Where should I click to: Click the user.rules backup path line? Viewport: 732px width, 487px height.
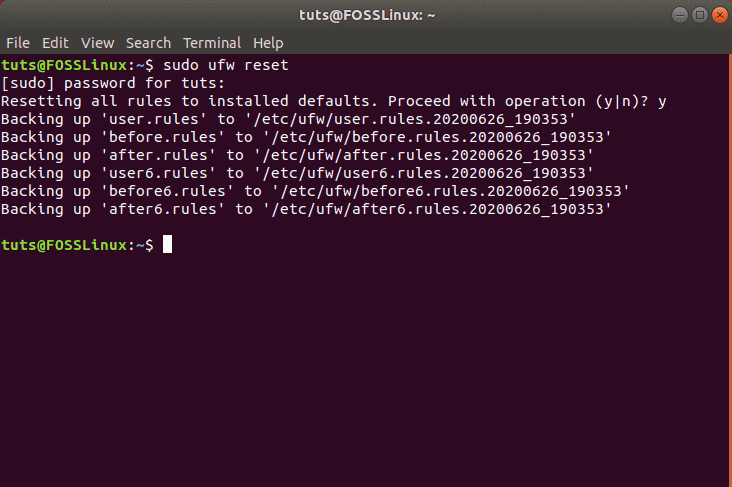[x=290, y=119]
